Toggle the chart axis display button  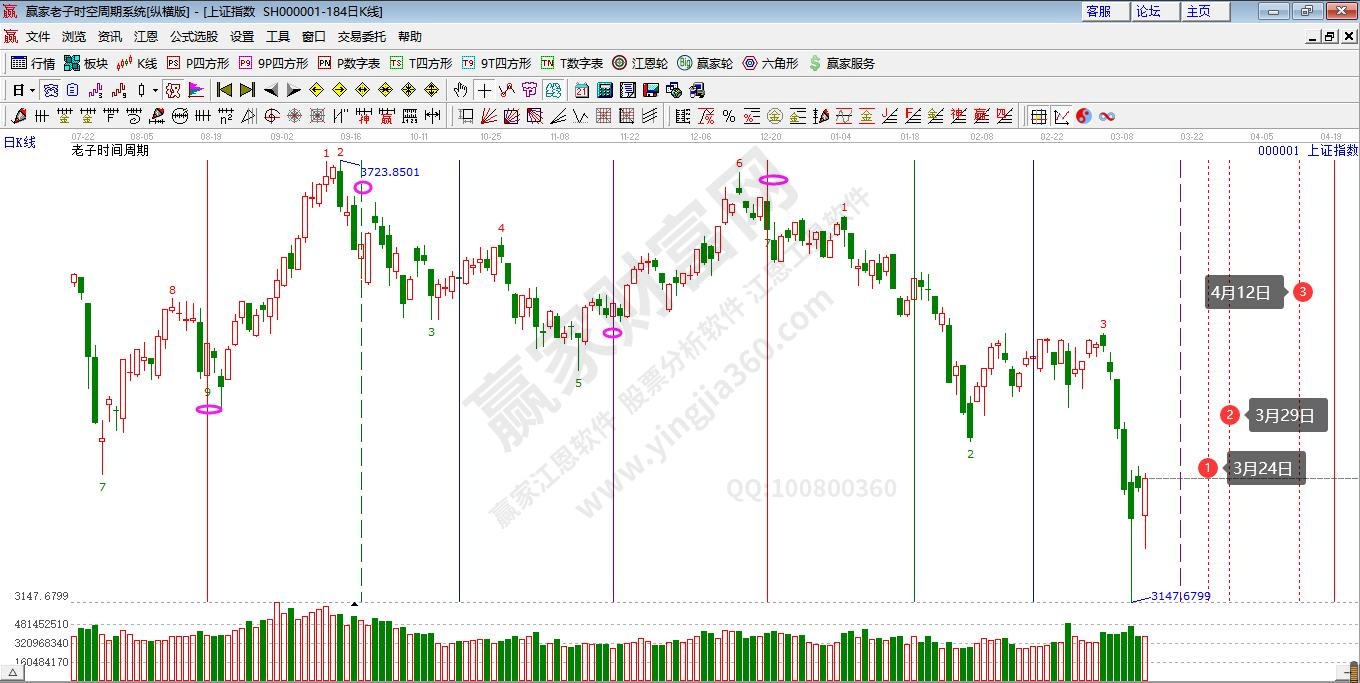1061,116
